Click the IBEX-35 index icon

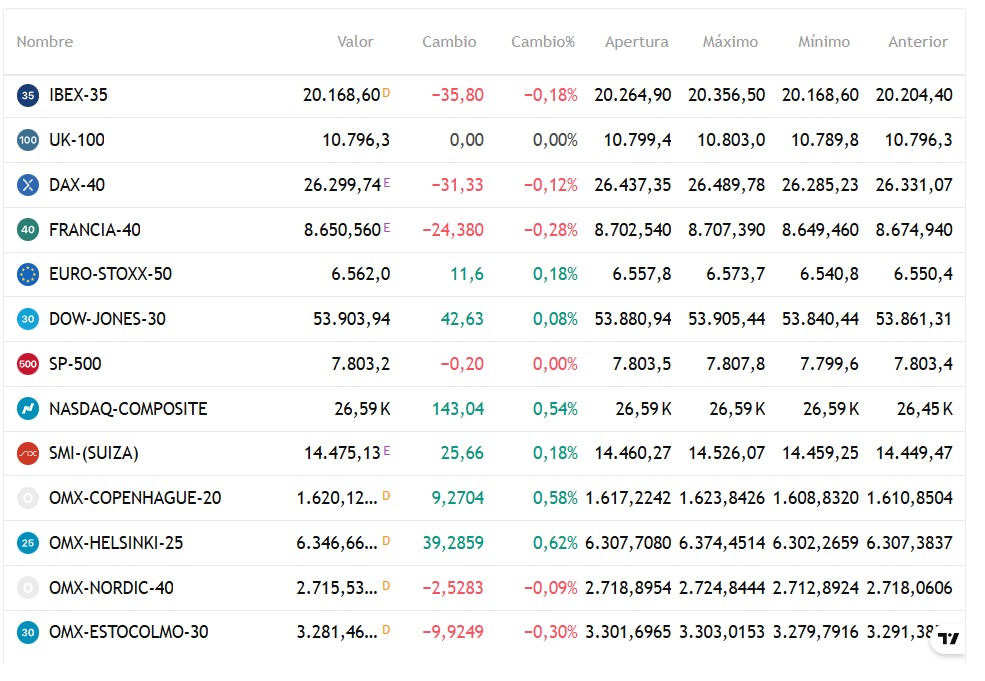point(28,95)
